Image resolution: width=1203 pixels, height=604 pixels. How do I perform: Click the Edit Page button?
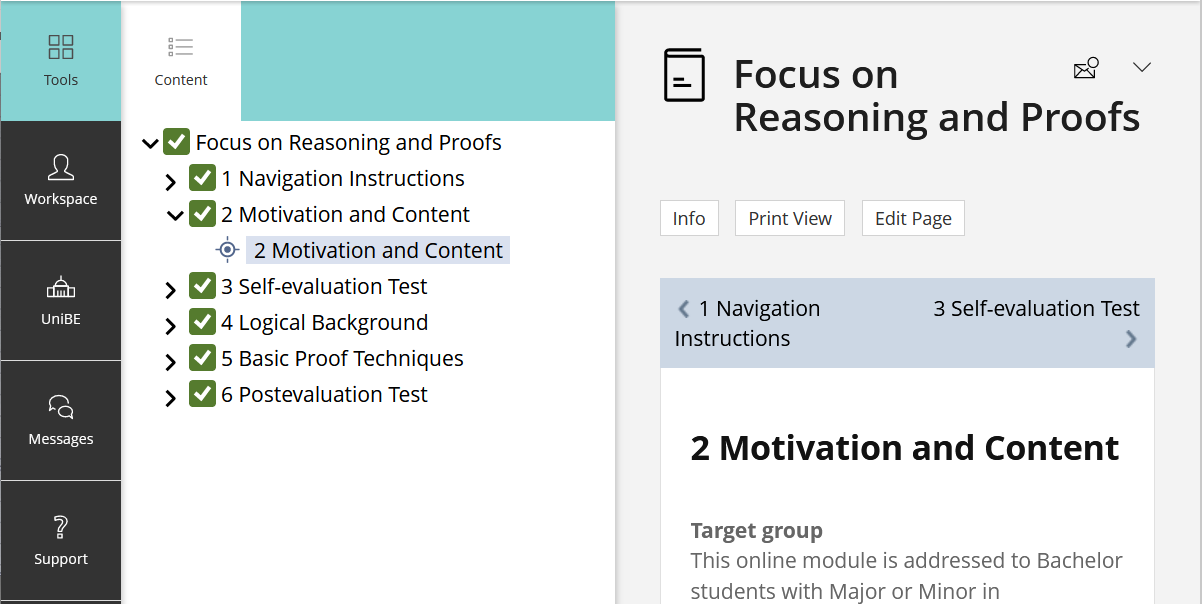pos(913,218)
